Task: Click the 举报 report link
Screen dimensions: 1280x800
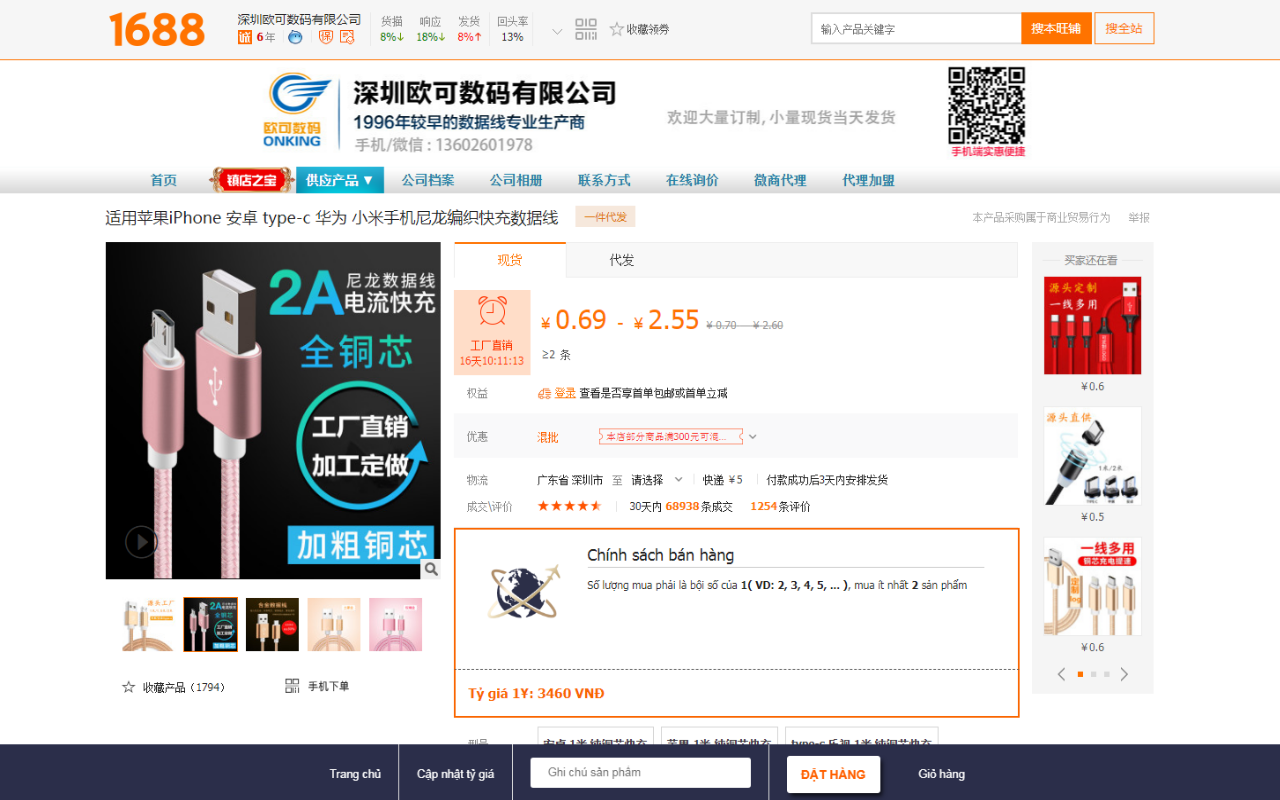Action: pyautogui.click(x=1139, y=217)
